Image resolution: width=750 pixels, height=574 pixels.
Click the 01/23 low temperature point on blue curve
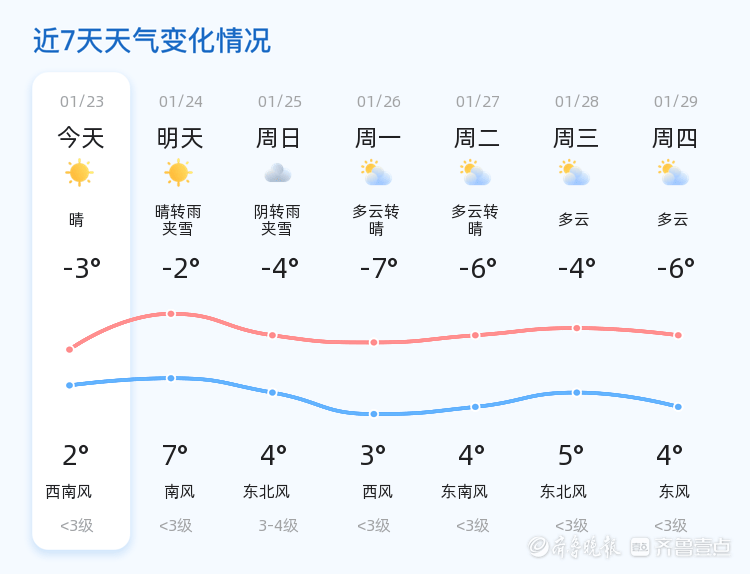(x=69, y=385)
